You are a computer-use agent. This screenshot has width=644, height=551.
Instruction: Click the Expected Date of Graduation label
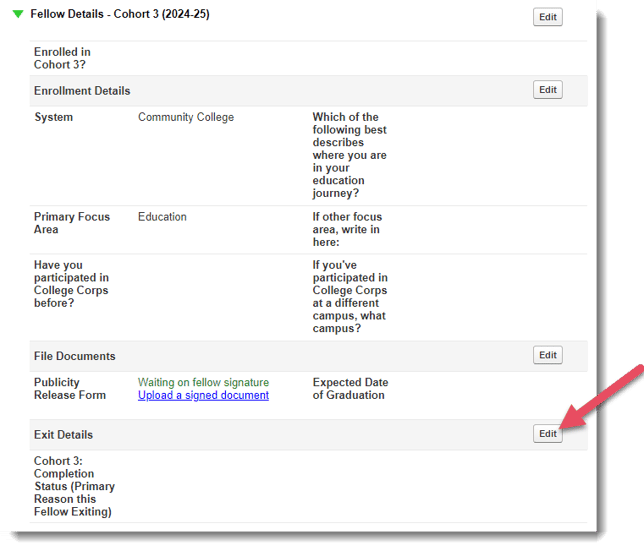pos(350,388)
